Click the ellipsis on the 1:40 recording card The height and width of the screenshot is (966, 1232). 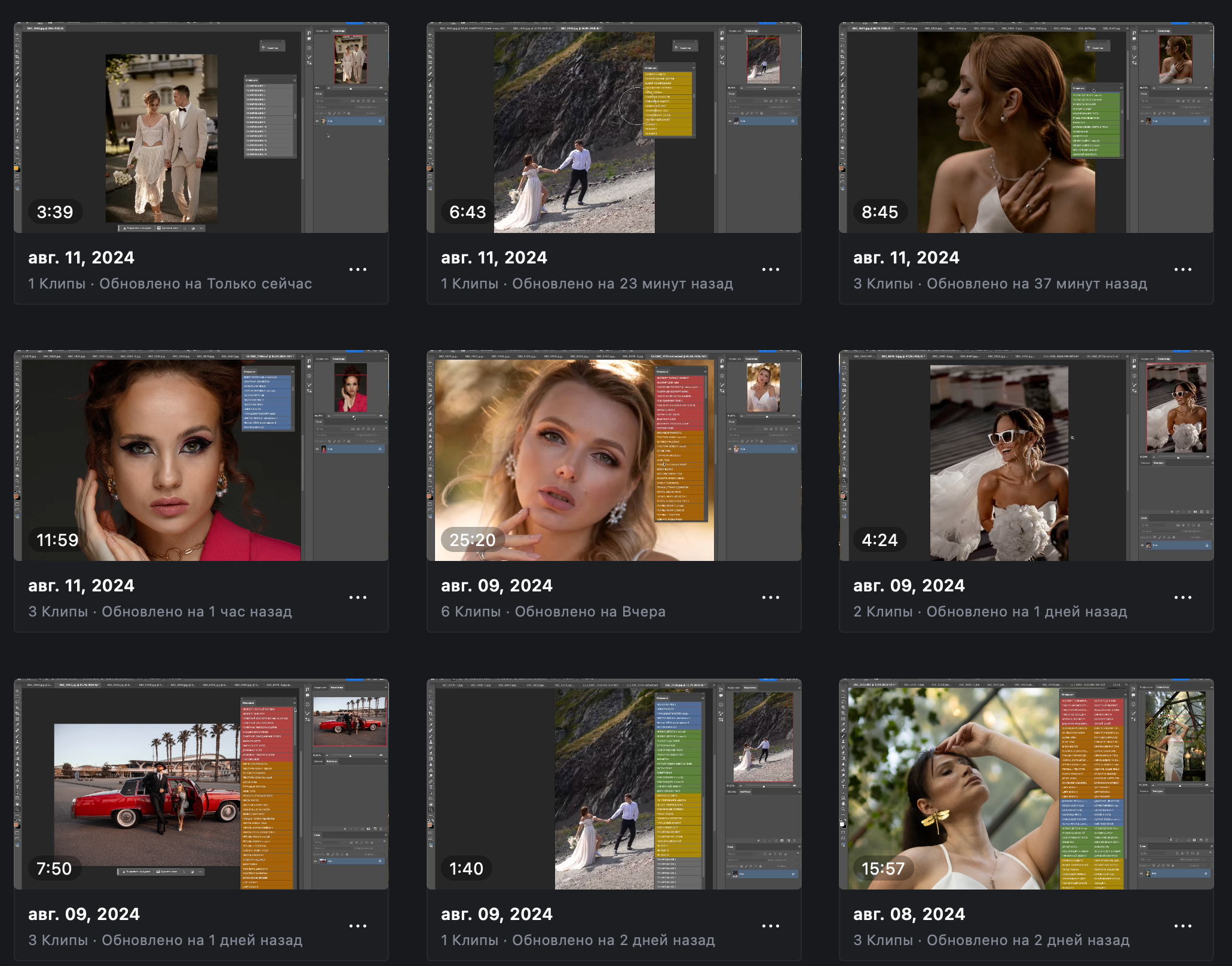pos(770,926)
